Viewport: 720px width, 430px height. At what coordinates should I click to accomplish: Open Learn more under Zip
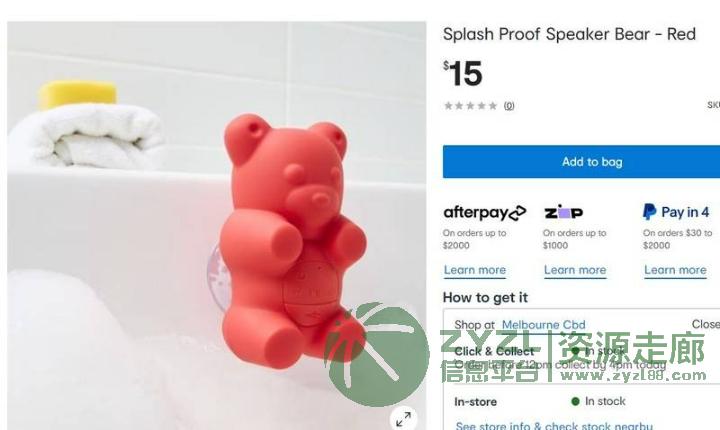coord(575,270)
